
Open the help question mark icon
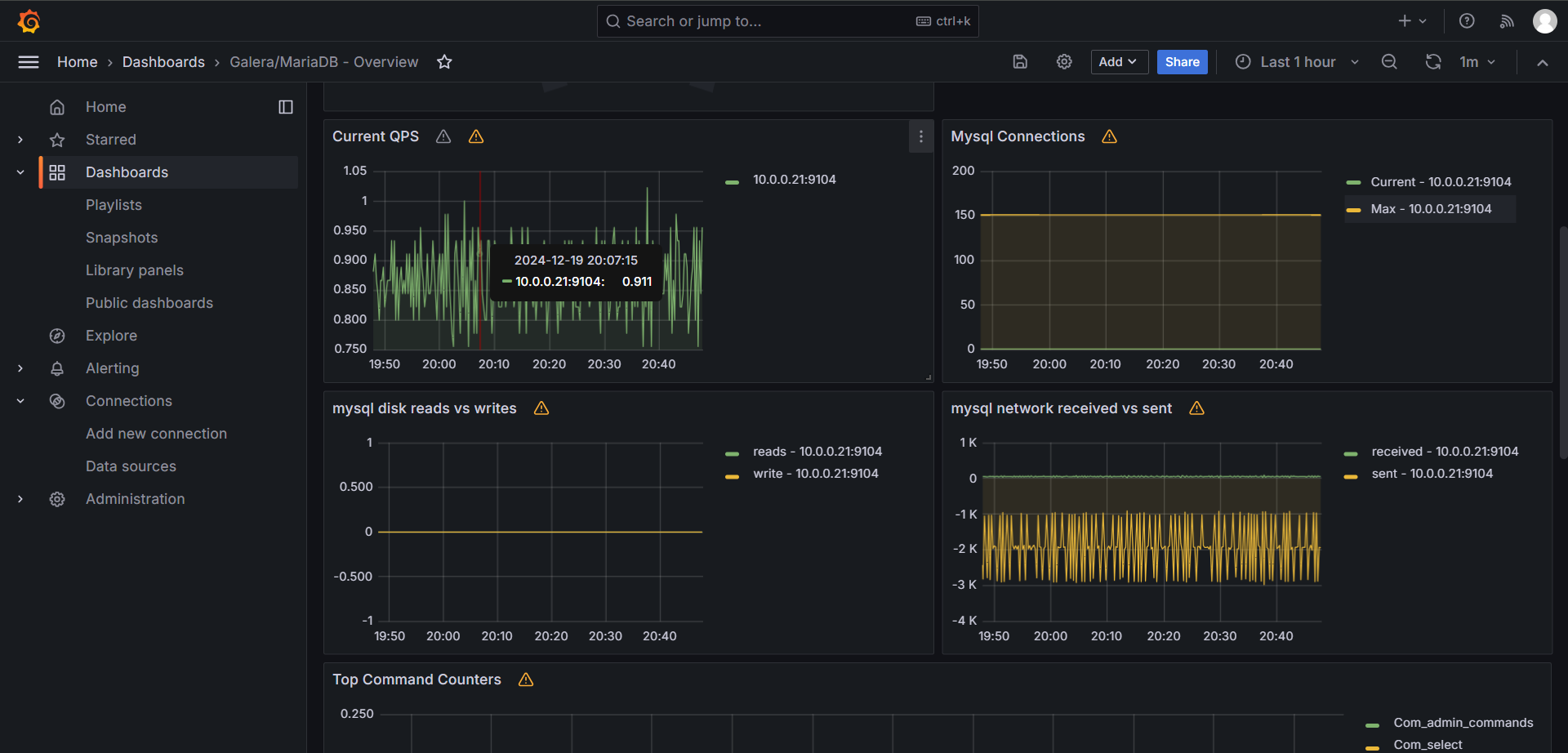tap(1467, 21)
